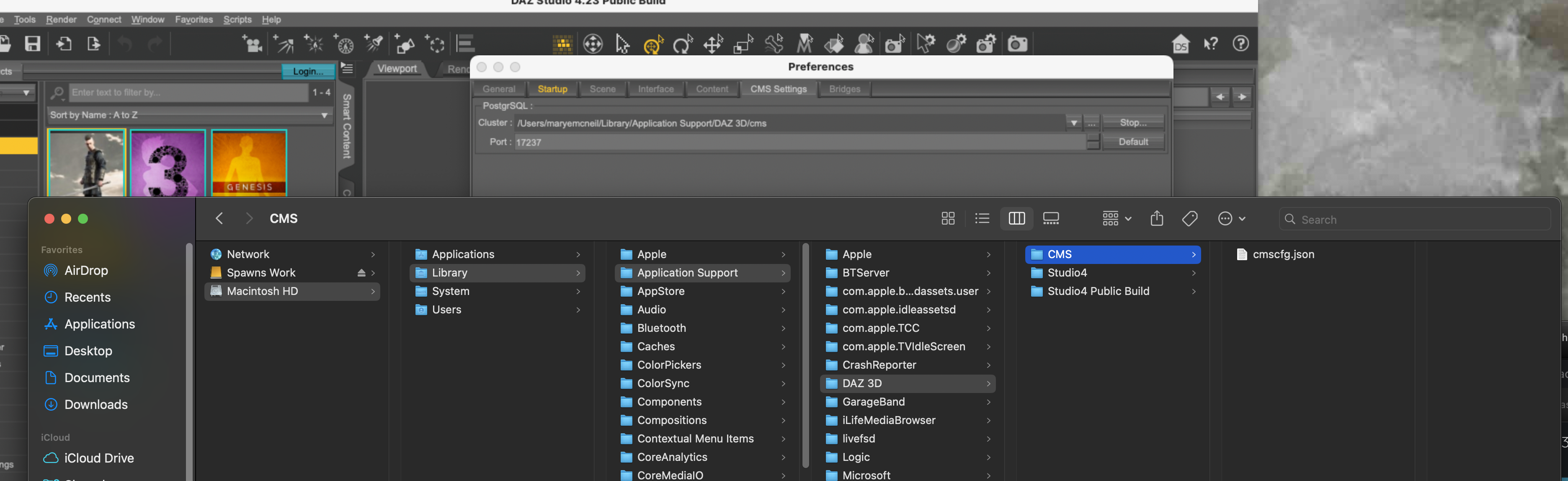Screen dimensions: 1568x481
Task: Select the Universal manipulator tool
Action: point(653,44)
